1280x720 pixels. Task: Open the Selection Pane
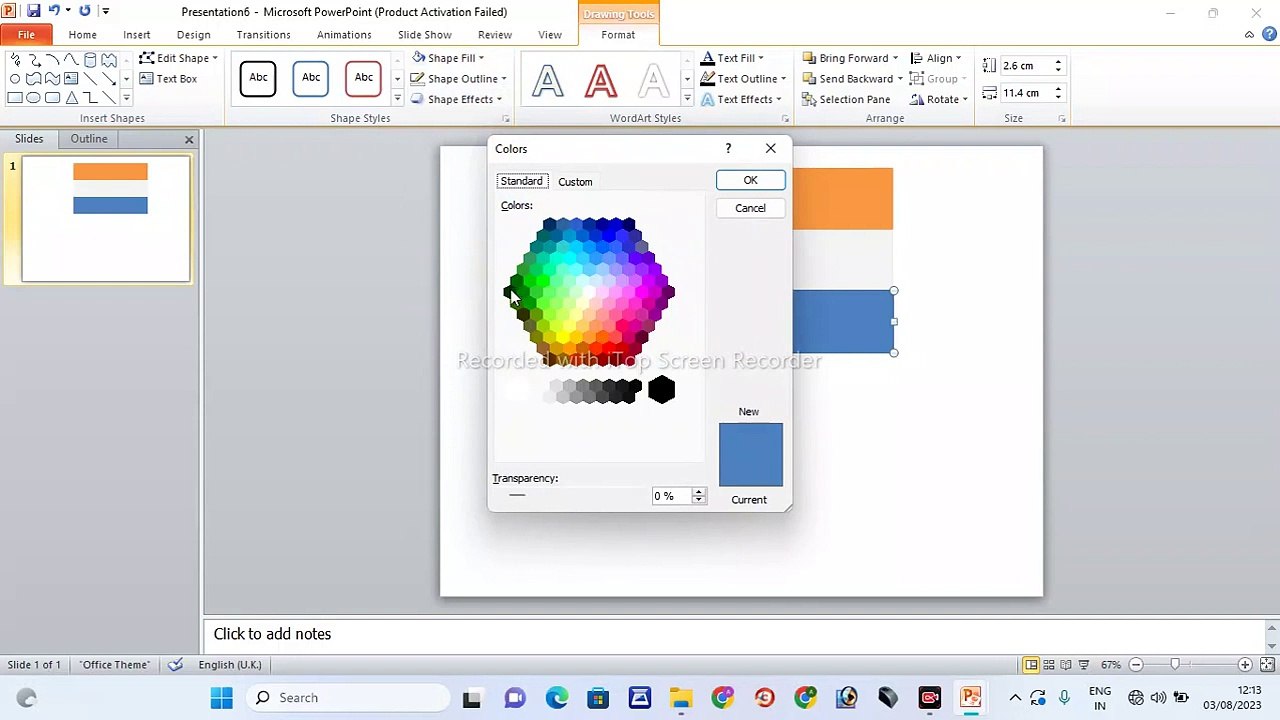coord(853,100)
